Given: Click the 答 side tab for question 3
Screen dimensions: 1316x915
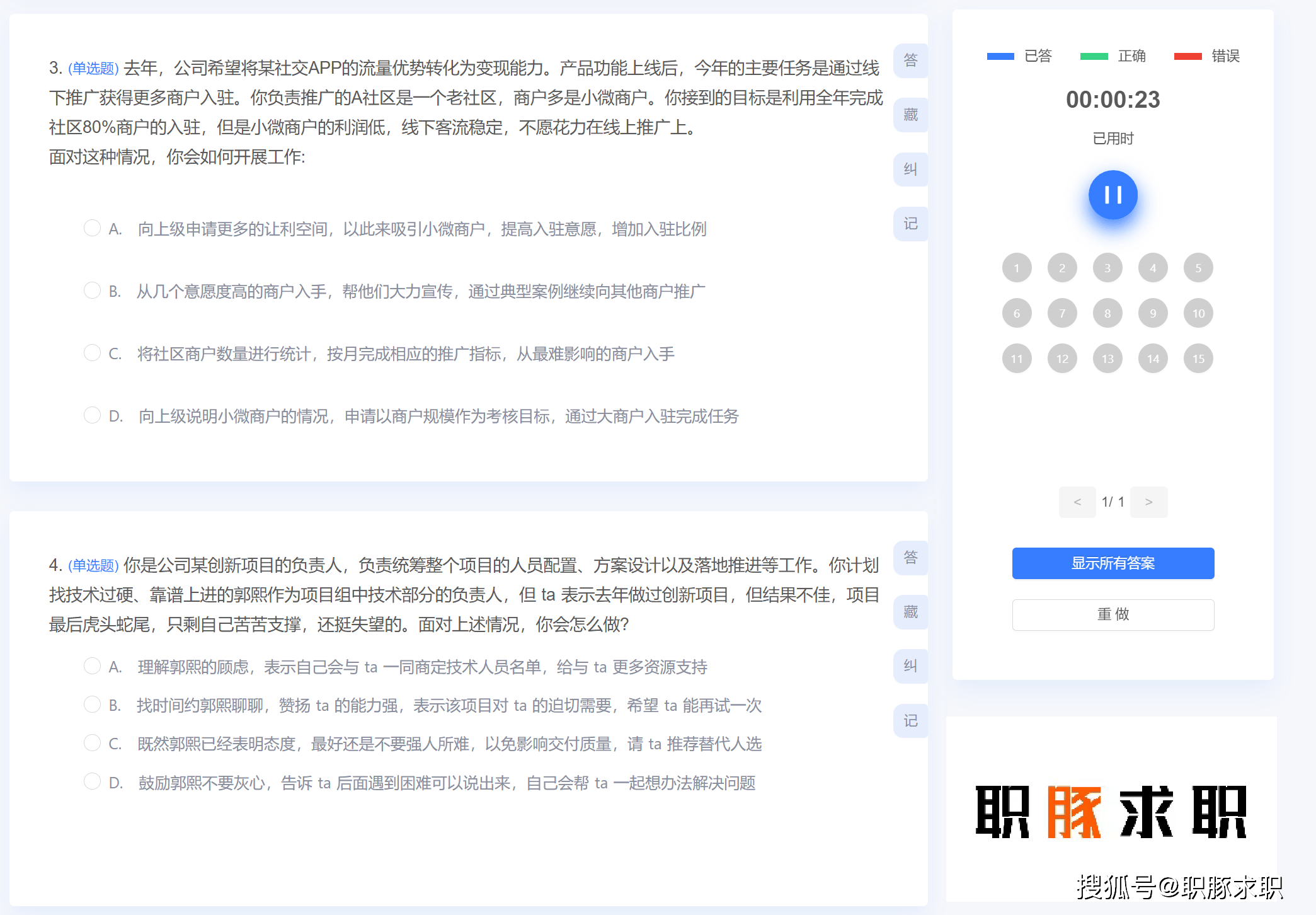Looking at the screenshot, I should click(910, 60).
